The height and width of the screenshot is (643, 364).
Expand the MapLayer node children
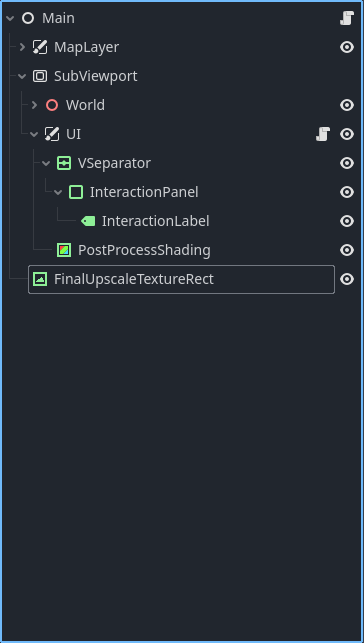(x=23, y=47)
